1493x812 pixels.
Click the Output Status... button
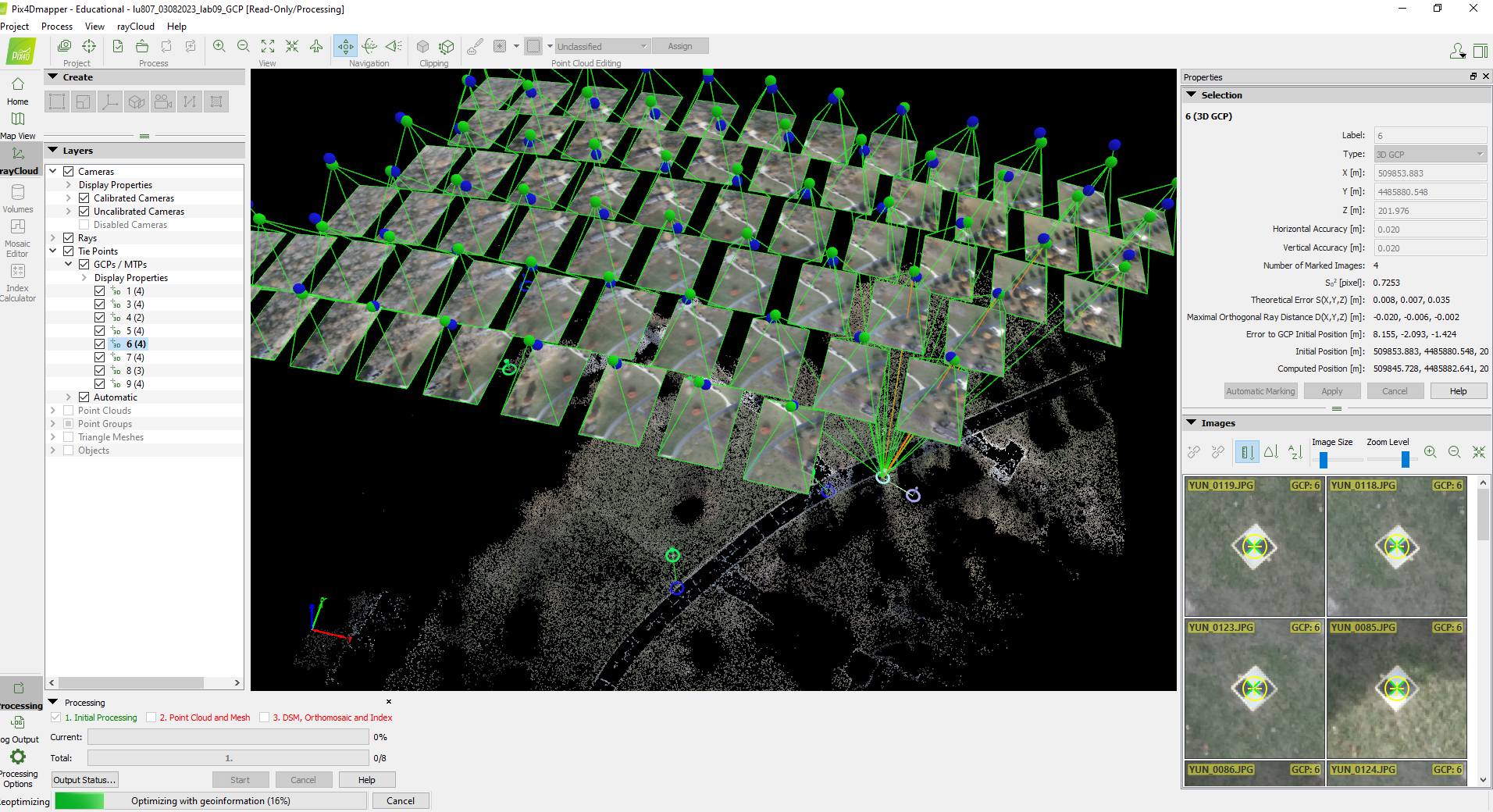pyautogui.click(x=84, y=780)
